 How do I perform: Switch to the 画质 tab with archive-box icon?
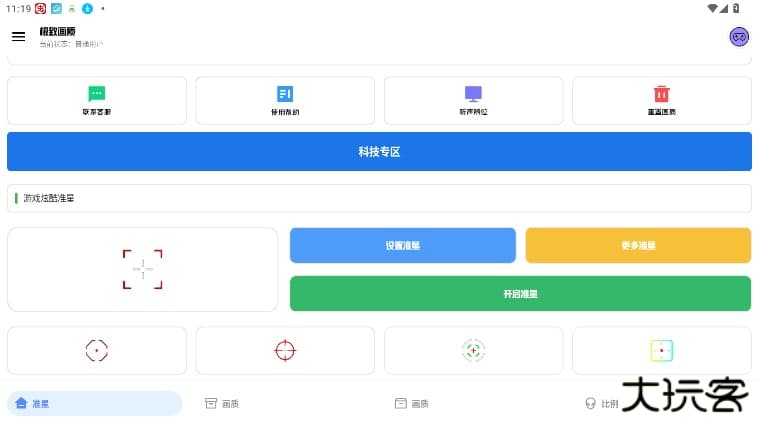click(x=222, y=403)
